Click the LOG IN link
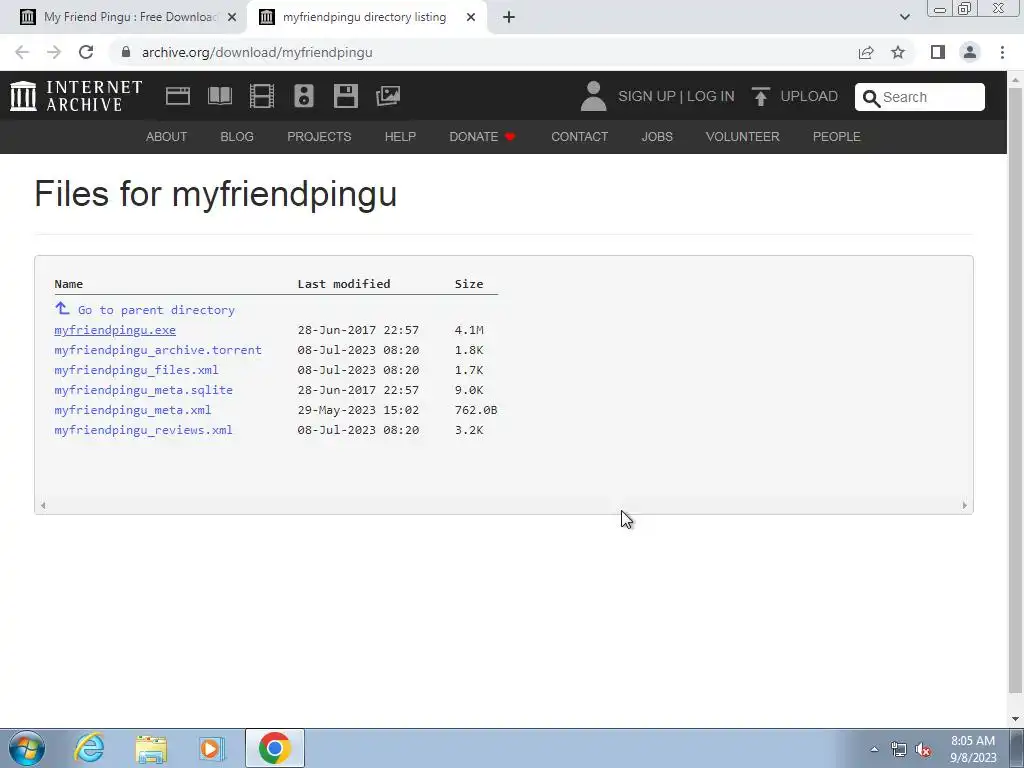 pos(711,96)
